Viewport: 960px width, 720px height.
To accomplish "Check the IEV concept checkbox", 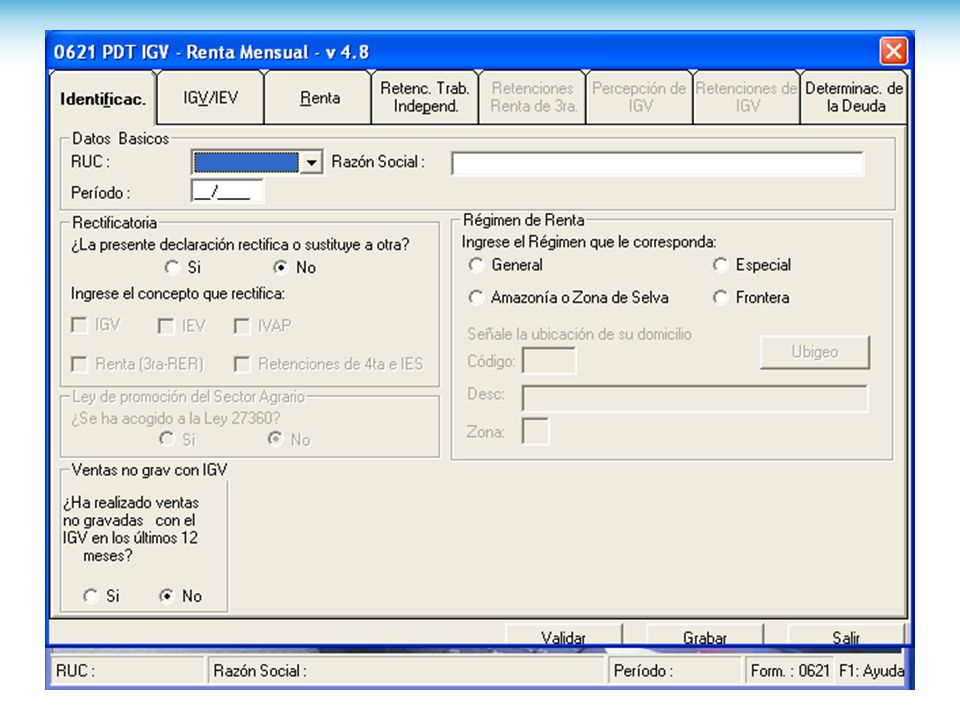I will [166, 326].
